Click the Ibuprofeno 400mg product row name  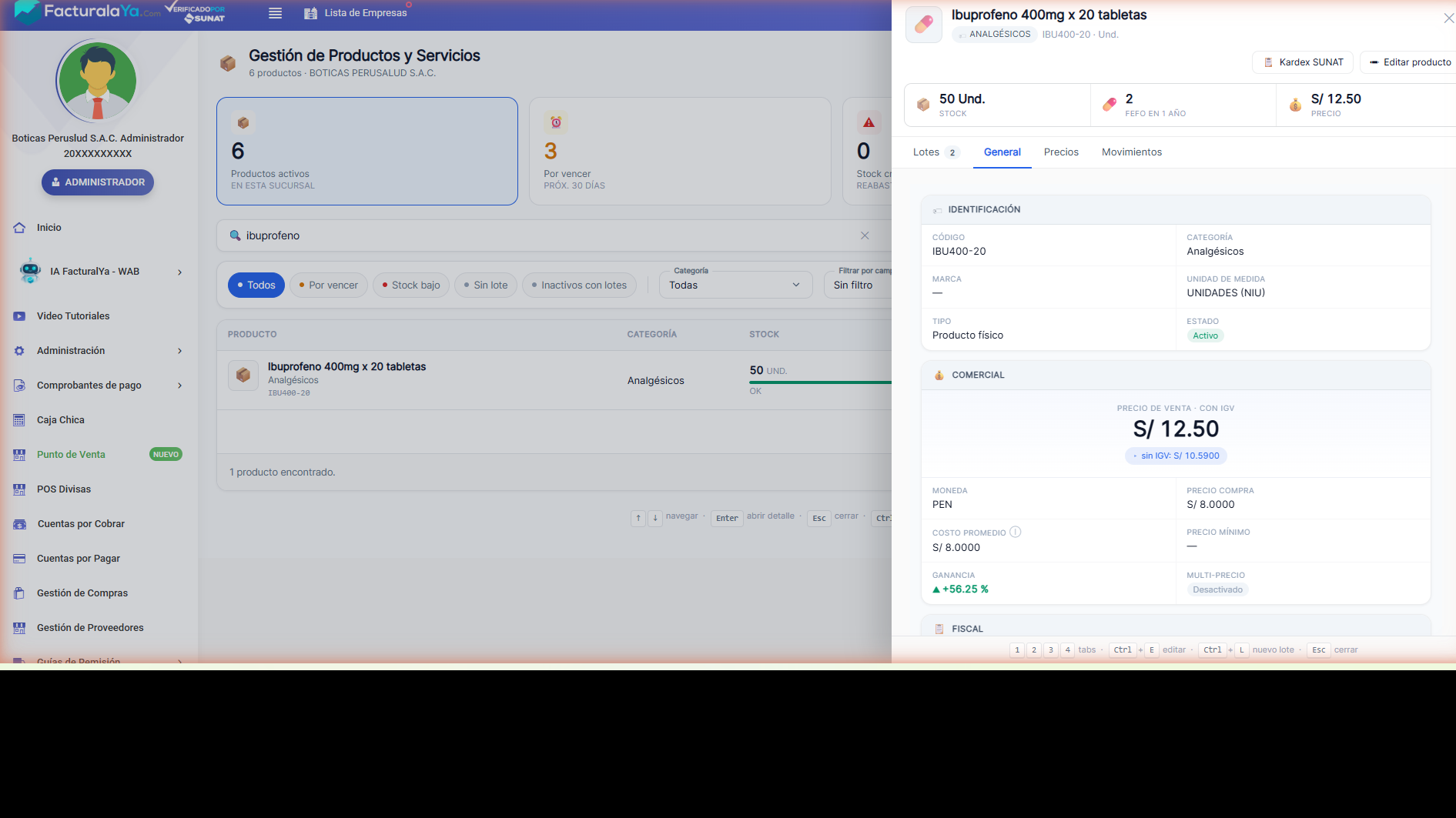click(346, 367)
